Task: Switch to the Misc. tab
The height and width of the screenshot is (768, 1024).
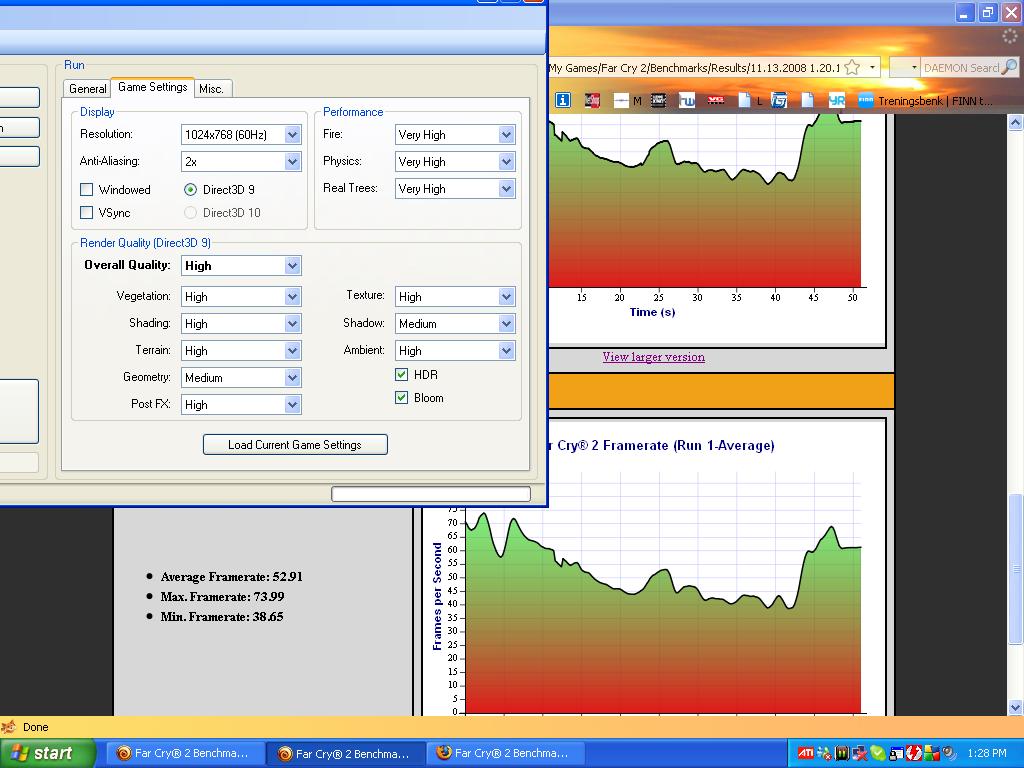Action: [212, 89]
